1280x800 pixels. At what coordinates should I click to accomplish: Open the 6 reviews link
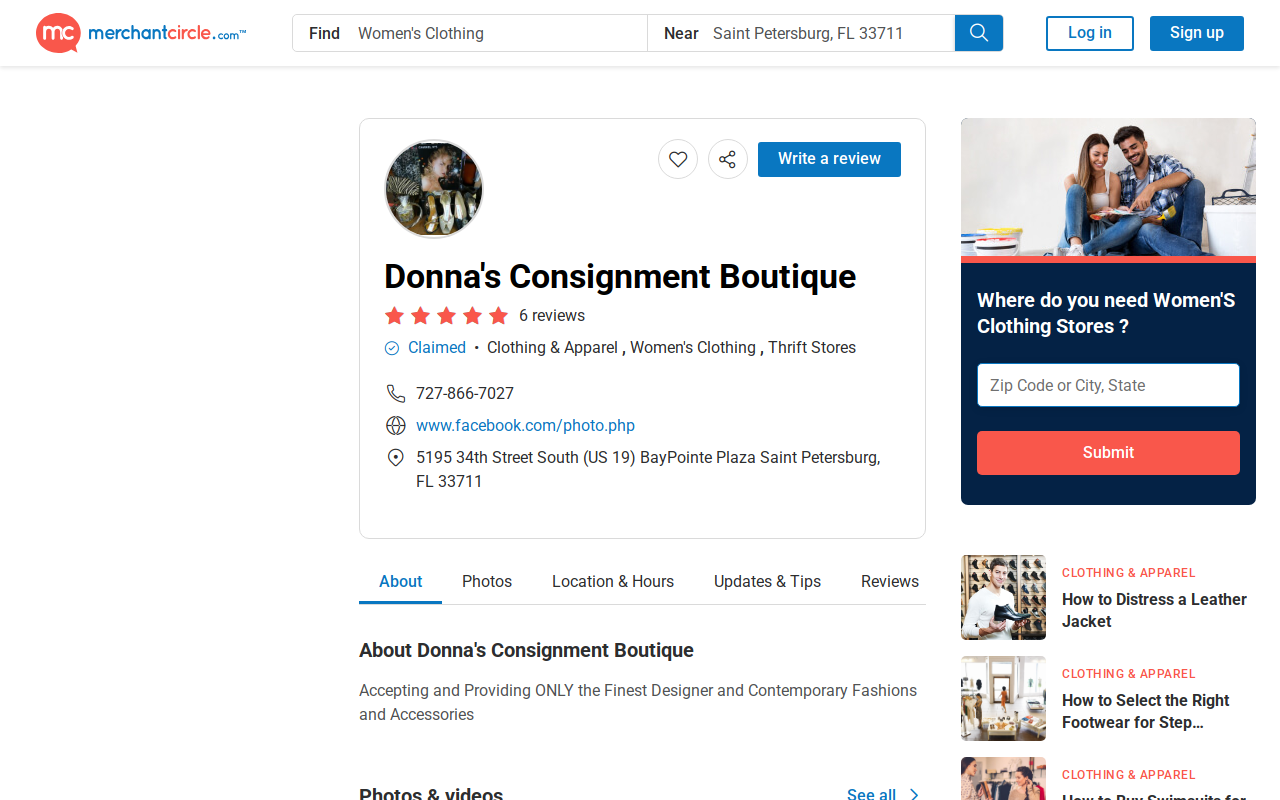click(x=552, y=316)
